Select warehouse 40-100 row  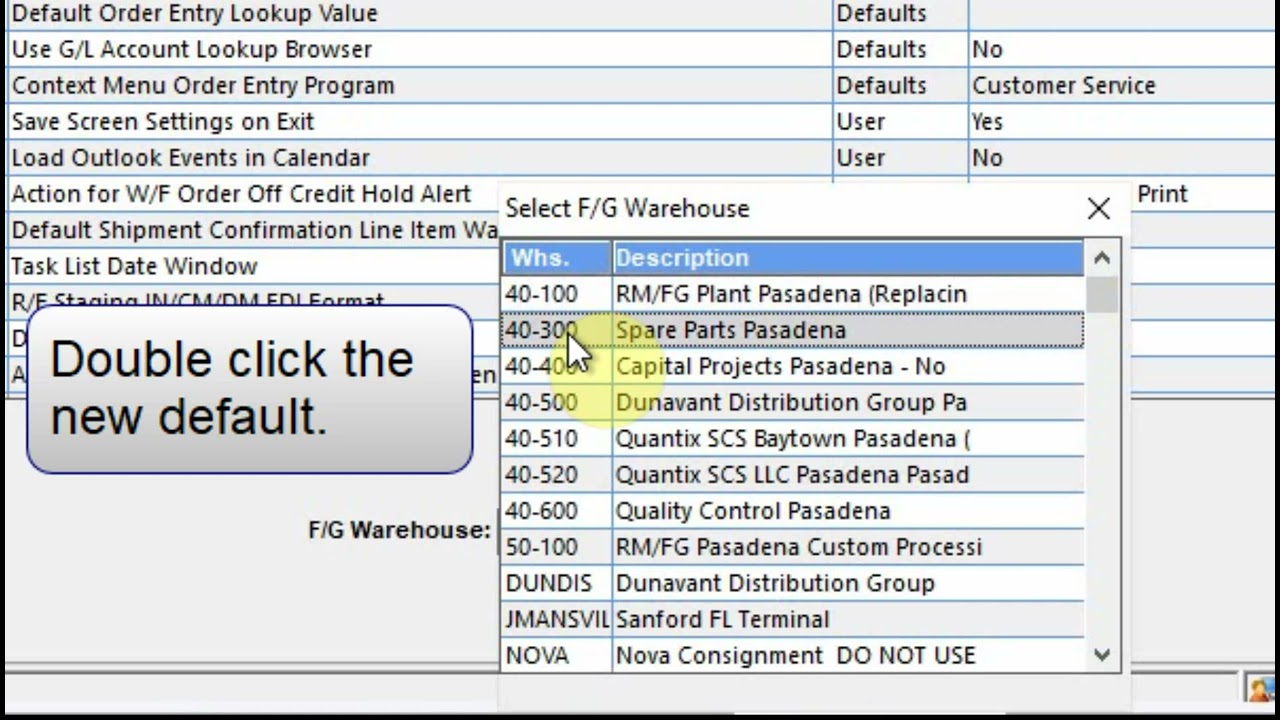pos(793,294)
